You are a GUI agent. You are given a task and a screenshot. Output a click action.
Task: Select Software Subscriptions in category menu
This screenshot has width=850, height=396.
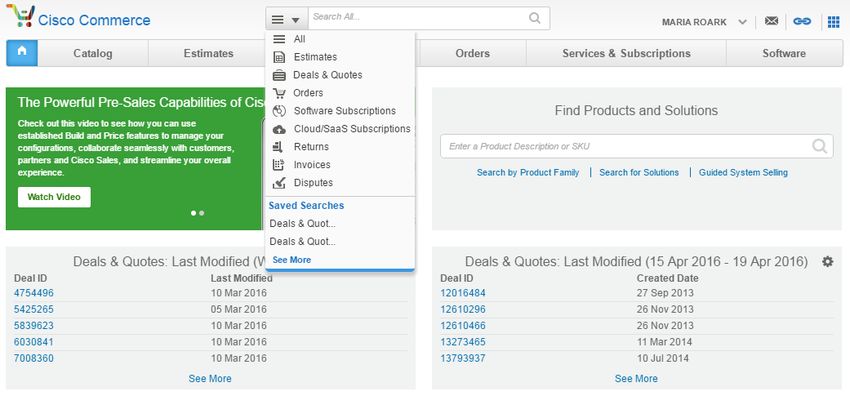pyautogui.click(x=345, y=111)
